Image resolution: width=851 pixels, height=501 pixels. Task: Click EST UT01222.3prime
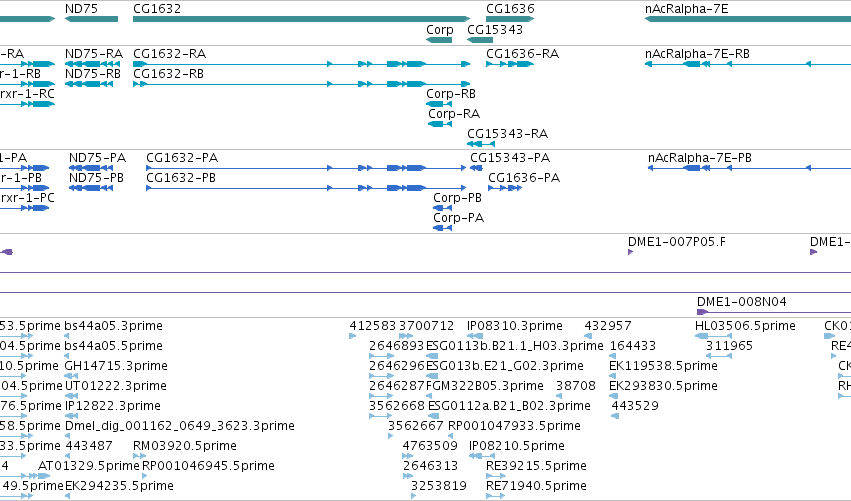click(x=116, y=386)
